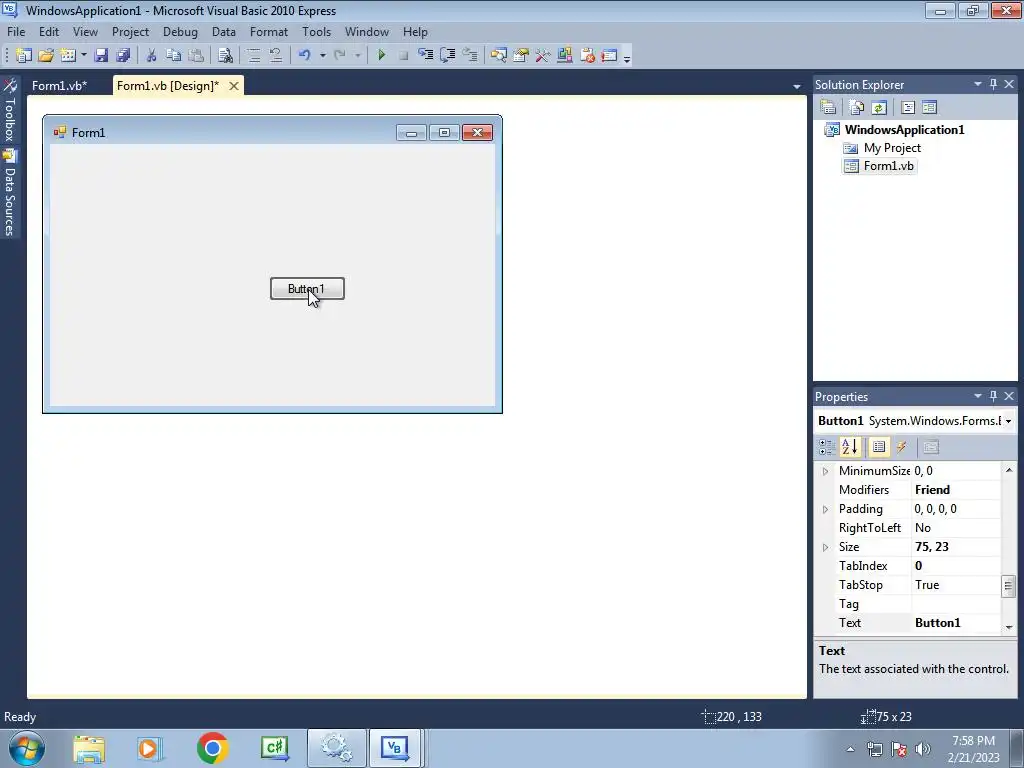Click the Step Over toolbar icon
The width and height of the screenshot is (1024, 768).
(448, 56)
